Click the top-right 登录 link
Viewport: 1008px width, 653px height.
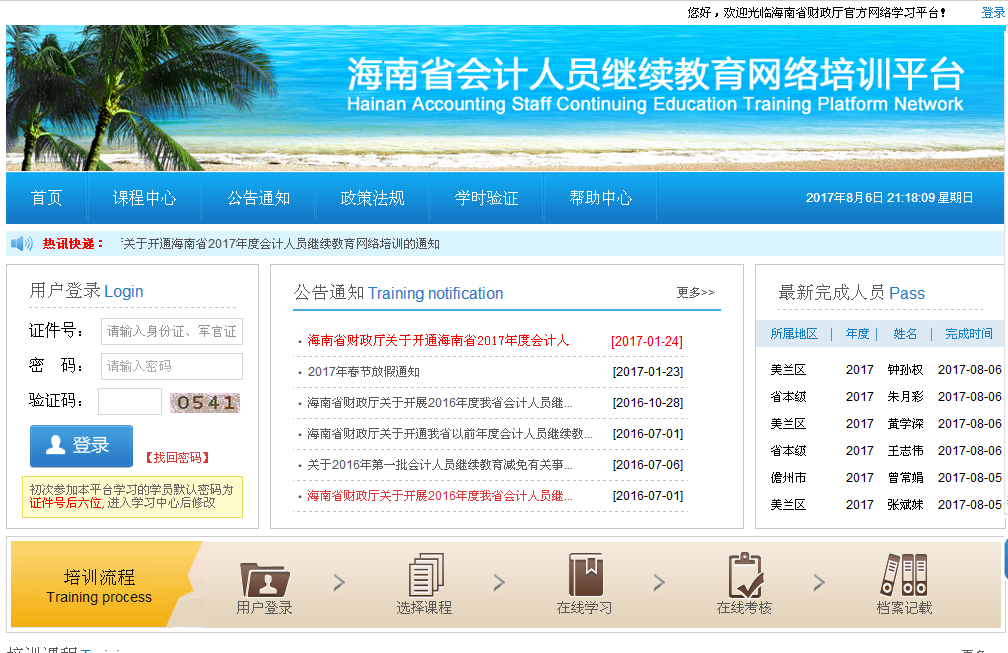pyautogui.click(x=992, y=12)
